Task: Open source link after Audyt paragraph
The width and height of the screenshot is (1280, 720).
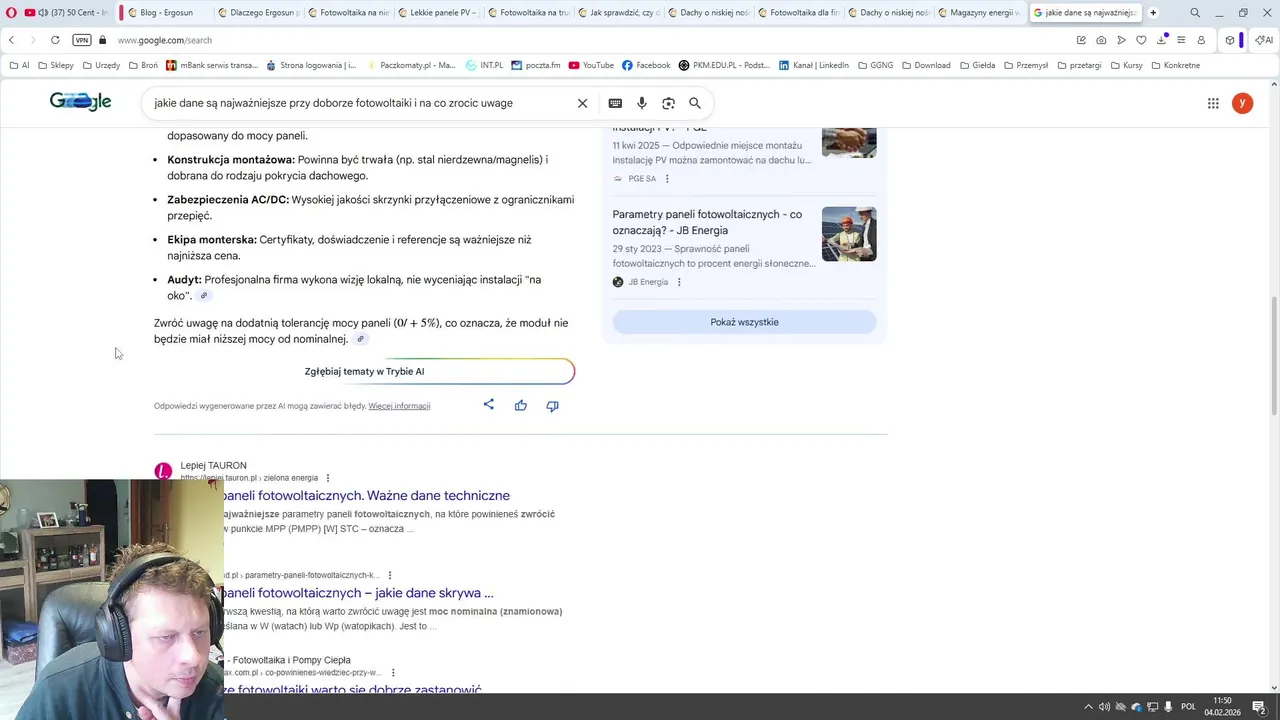Action: pos(204,296)
